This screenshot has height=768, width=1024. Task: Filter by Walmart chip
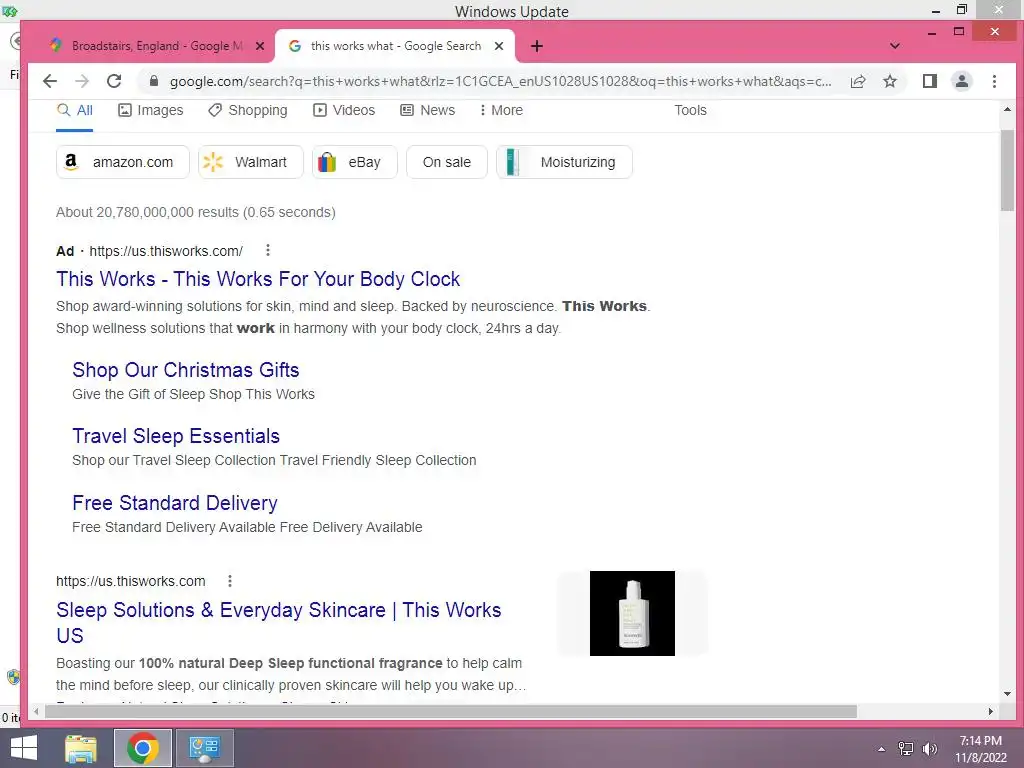[251, 162]
